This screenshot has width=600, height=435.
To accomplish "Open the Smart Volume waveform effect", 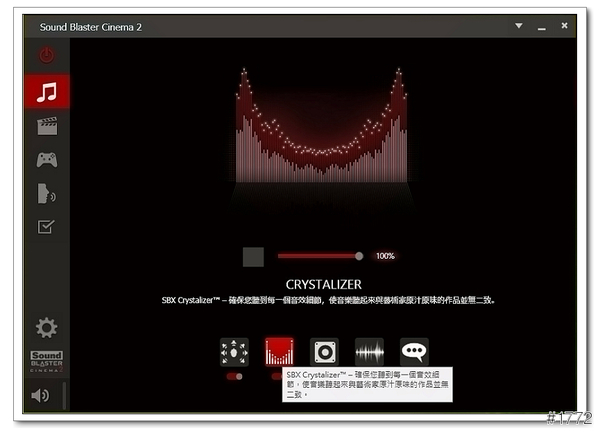I will tap(369, 352).
